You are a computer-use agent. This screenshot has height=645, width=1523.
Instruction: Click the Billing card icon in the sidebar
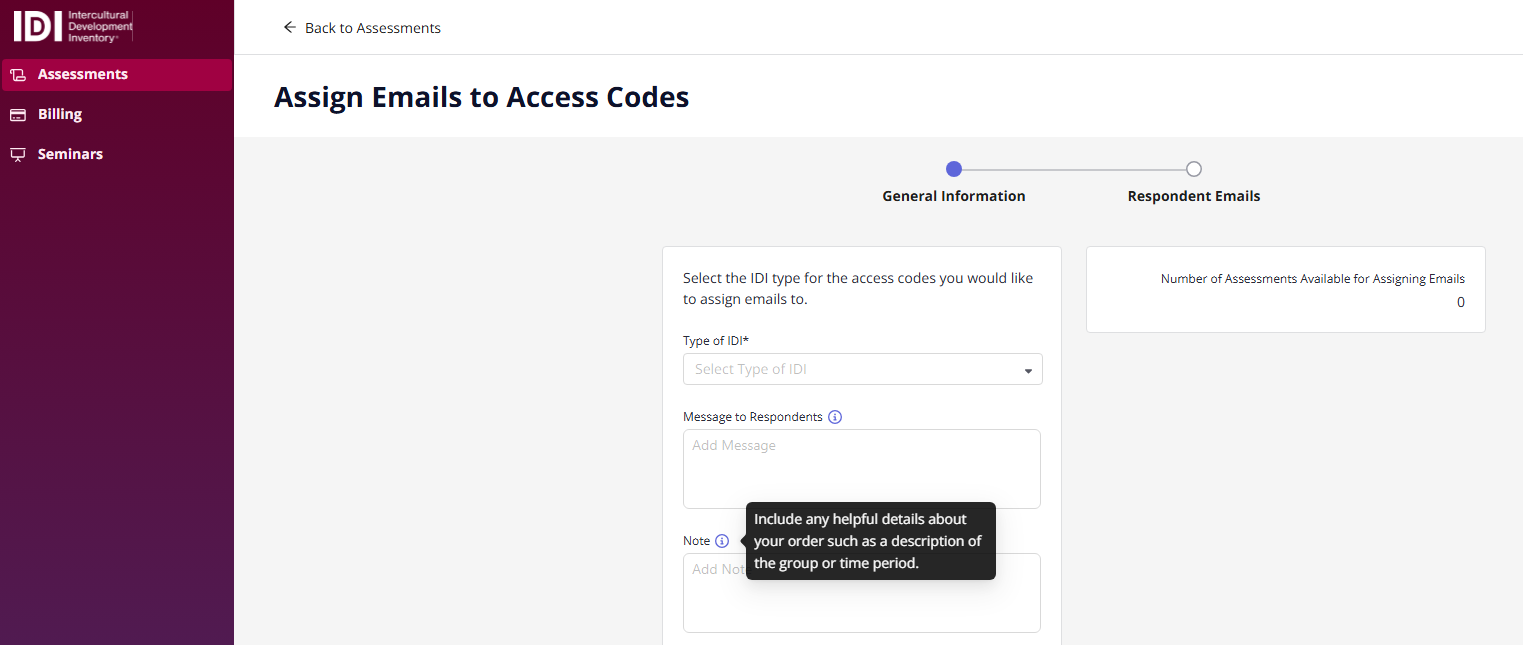point(18,115)
